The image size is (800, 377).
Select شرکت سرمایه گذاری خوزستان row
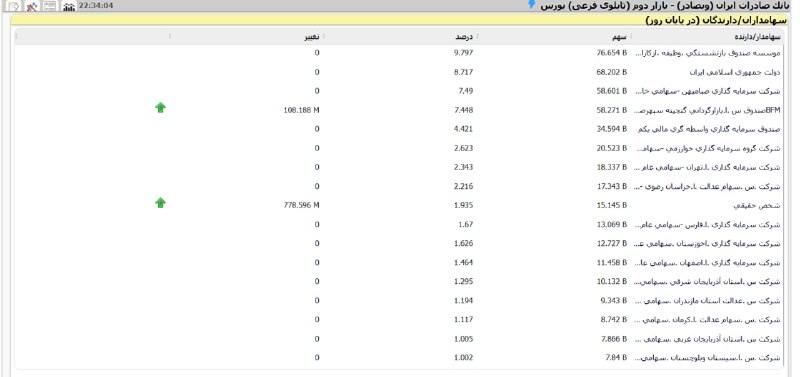tap(707, 244)
